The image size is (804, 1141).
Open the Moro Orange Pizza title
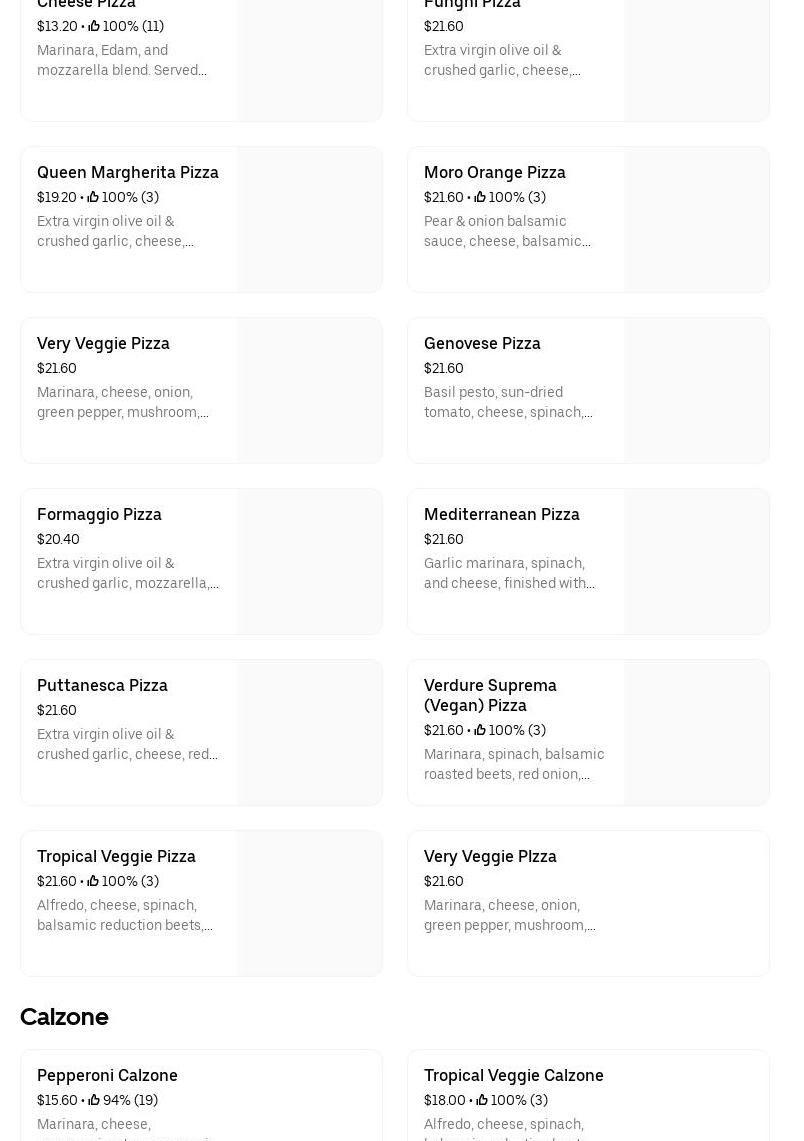(494, 172)
